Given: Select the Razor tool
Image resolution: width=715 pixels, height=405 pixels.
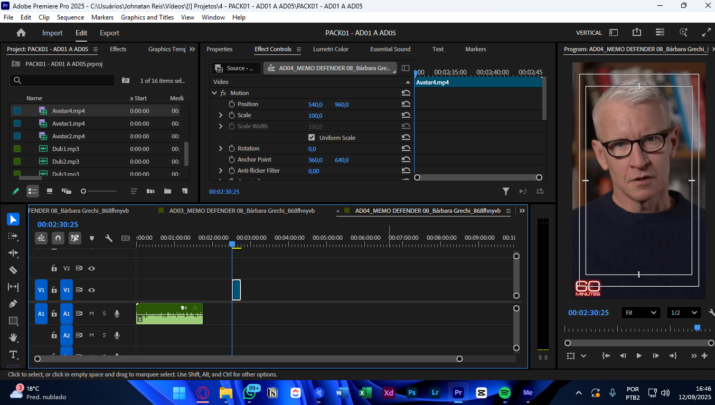Looking at the screenshot, I should tap(13, 270).
